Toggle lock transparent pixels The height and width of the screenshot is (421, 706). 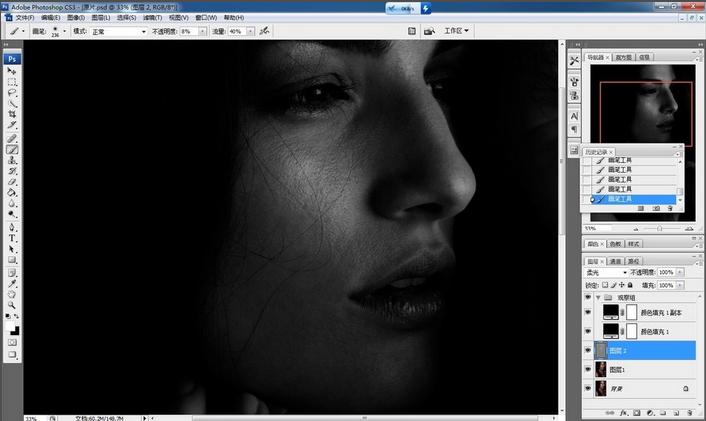pos(605,285)
